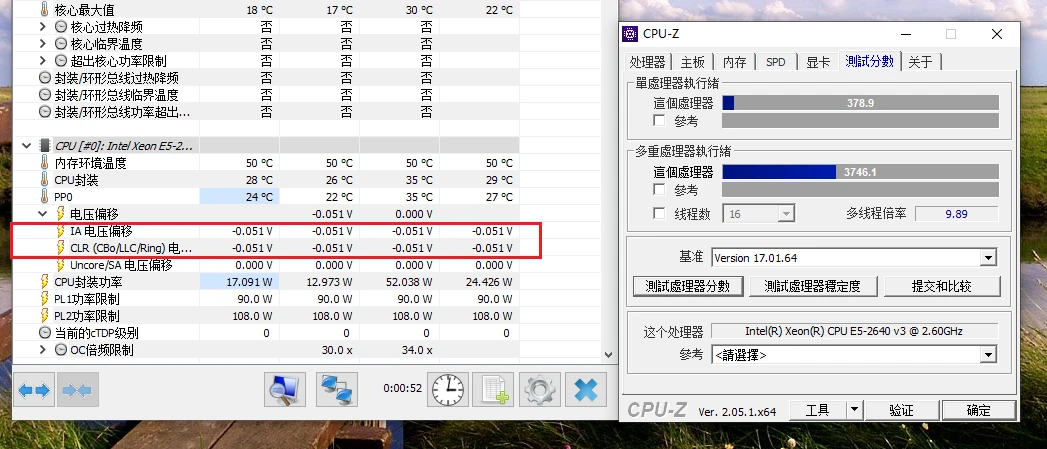This screenshot has height=449, width=1047.
Task: Expand the 核心临界温度 row
Action: click(43, 43)
